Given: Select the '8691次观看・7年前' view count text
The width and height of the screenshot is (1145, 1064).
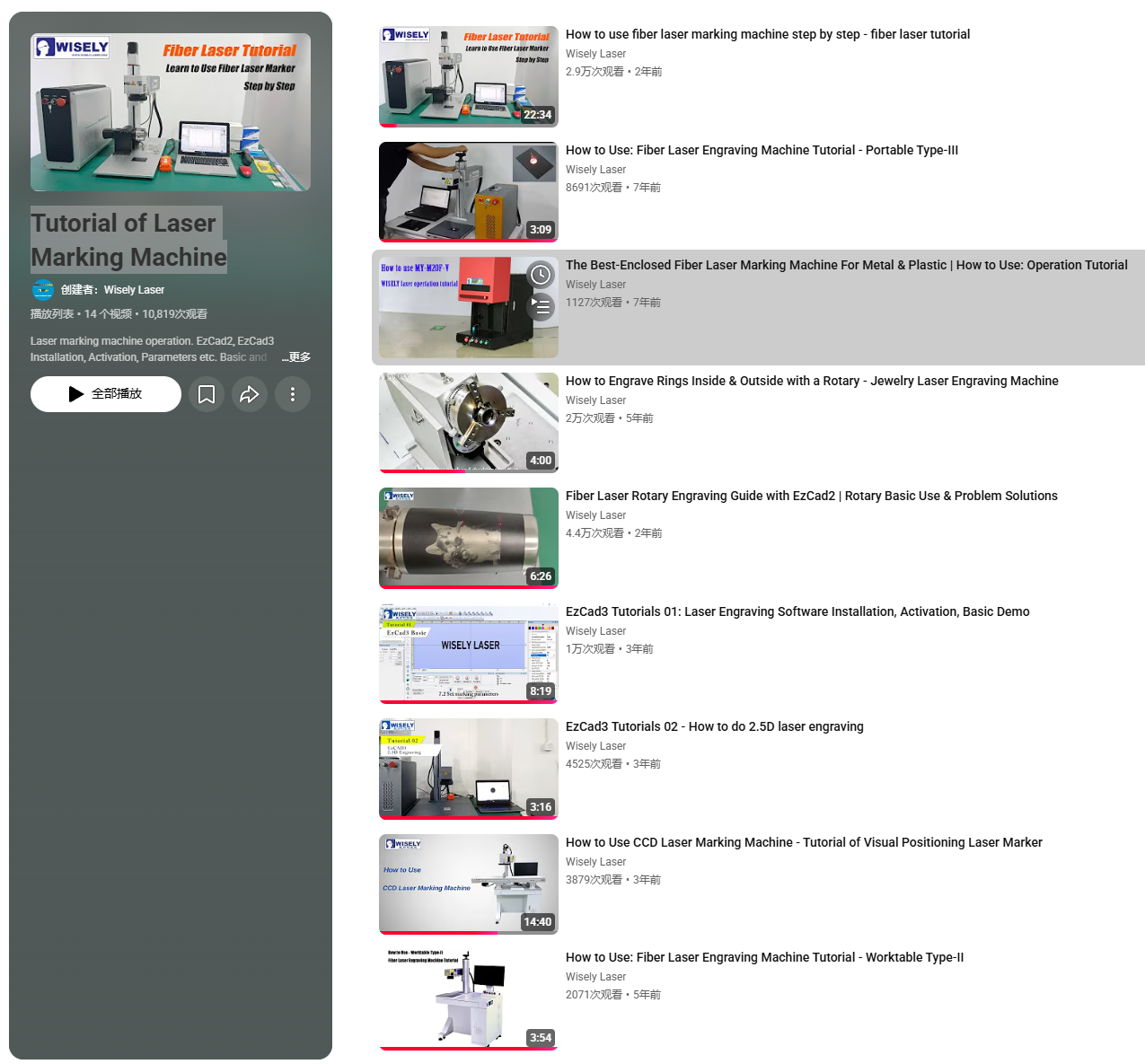Looking at the screenshot, I should tap(613, 188).
